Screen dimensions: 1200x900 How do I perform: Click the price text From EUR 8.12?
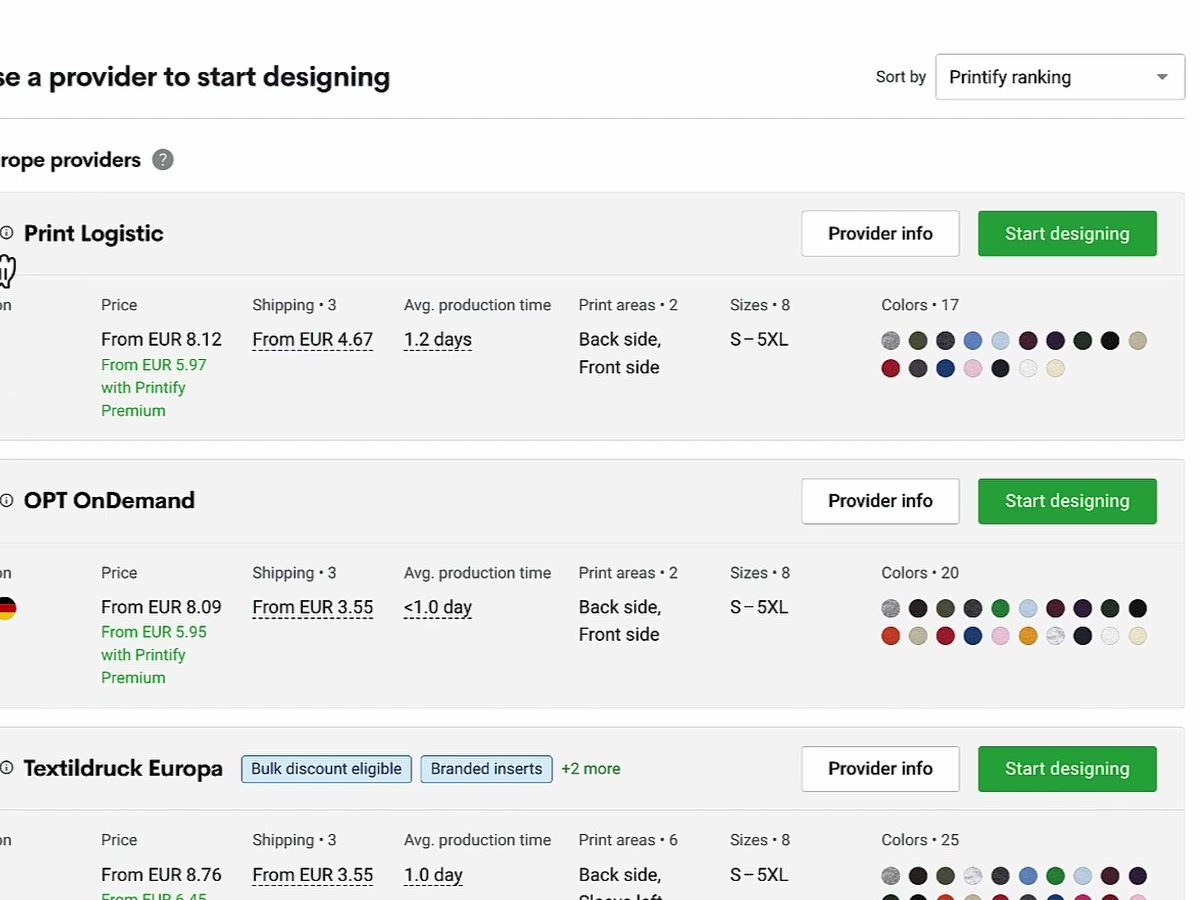click(x=161, y=340)
